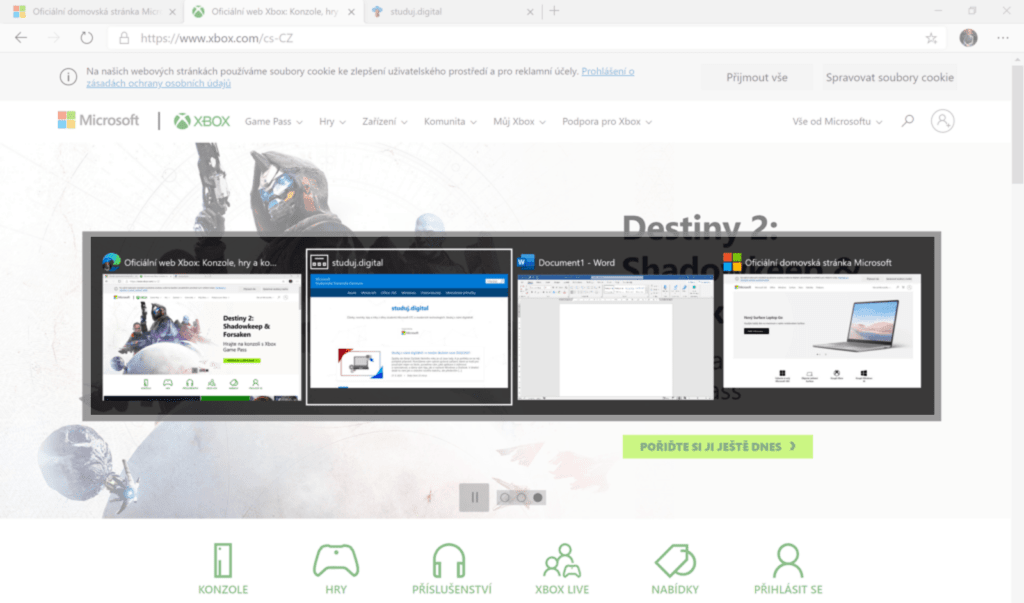
Task: Expand the Game Pass dropdown menu
Action: 273,122
